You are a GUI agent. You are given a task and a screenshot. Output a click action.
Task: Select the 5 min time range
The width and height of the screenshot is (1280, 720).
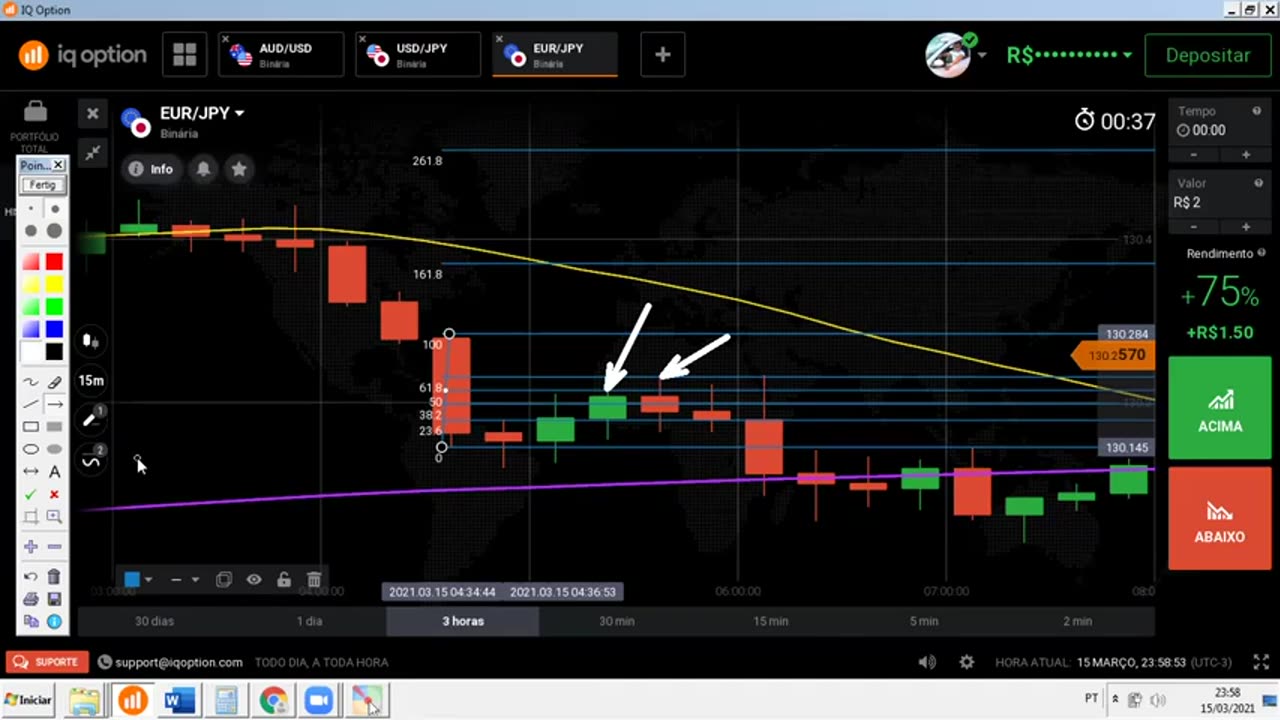pos(924,621)
